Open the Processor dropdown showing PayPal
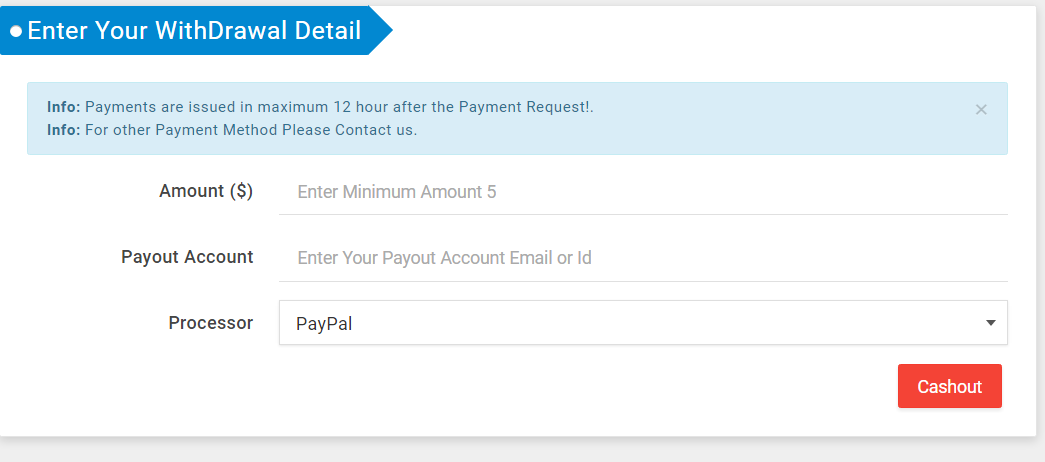 pyautogui.click(x=642, y=323)
